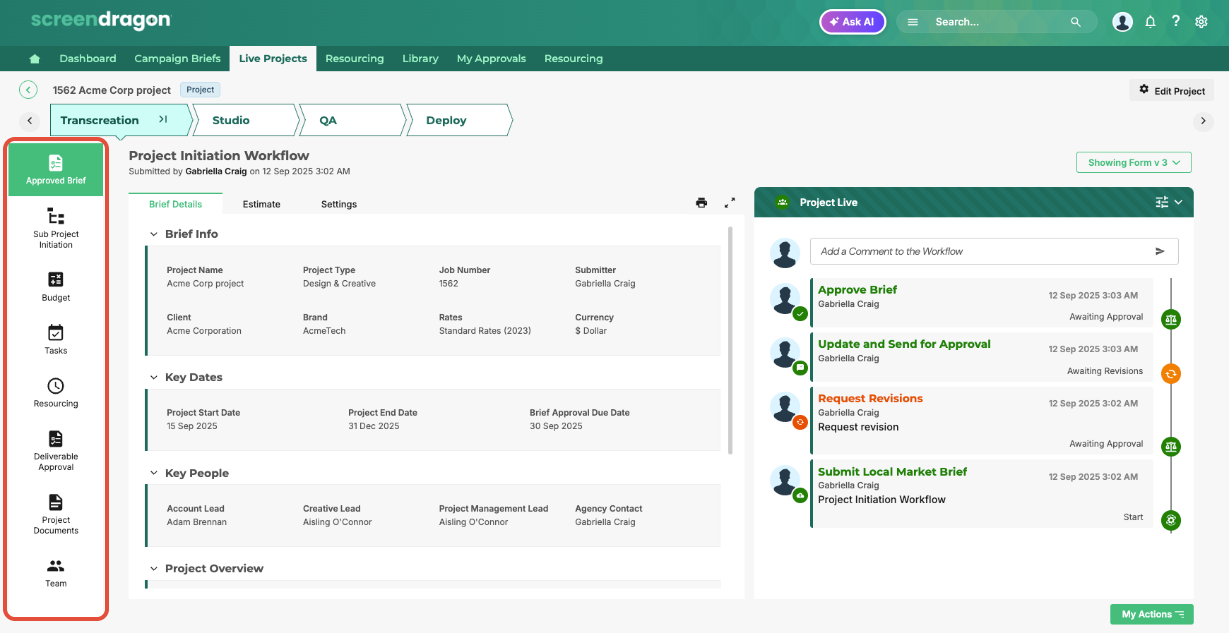The height and width of the screenshot is (633, 1229).
Task: Open notifications bell icon
Action: click(1150, 21)
